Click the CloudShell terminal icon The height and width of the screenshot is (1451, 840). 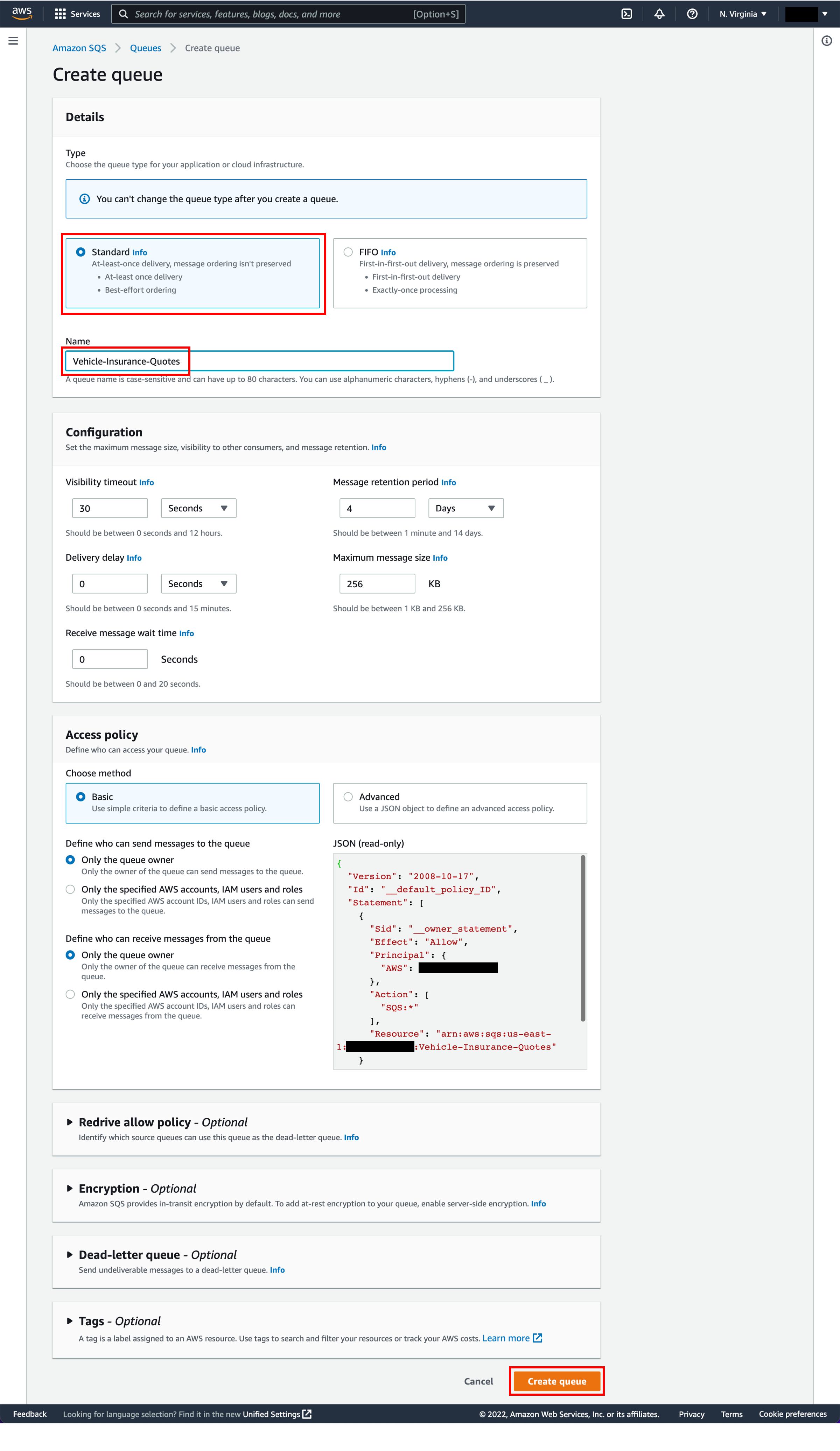click(x=627, y=14)
